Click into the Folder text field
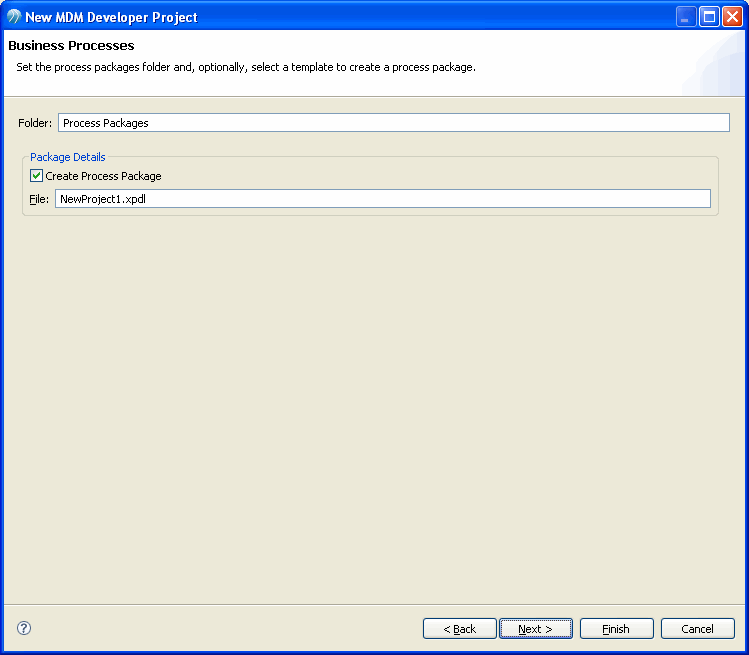The height and width of the screenshot is (655, 749). [394, 123]
